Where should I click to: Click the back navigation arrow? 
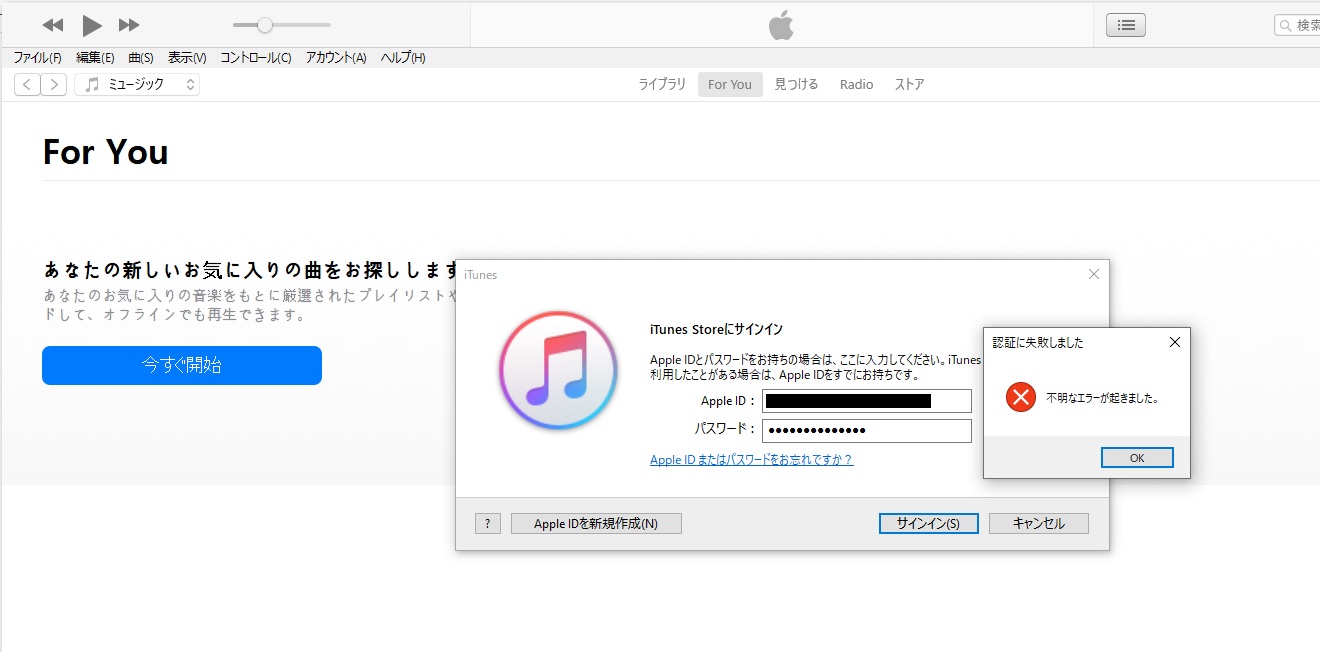(x=27, y=85)
